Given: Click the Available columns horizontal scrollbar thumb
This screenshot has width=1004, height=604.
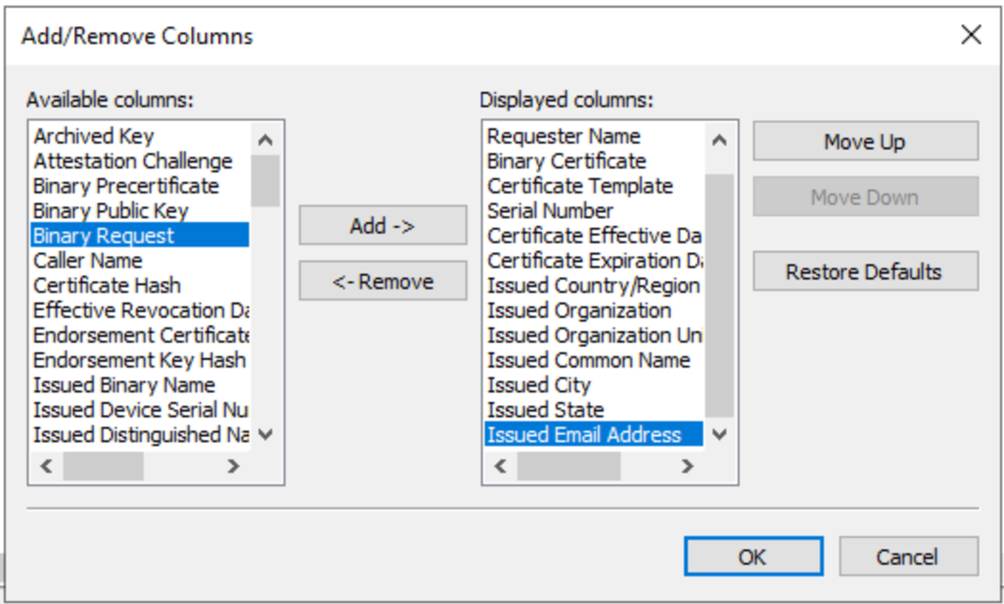Looking at the screenshot, I should coord(102,466).
